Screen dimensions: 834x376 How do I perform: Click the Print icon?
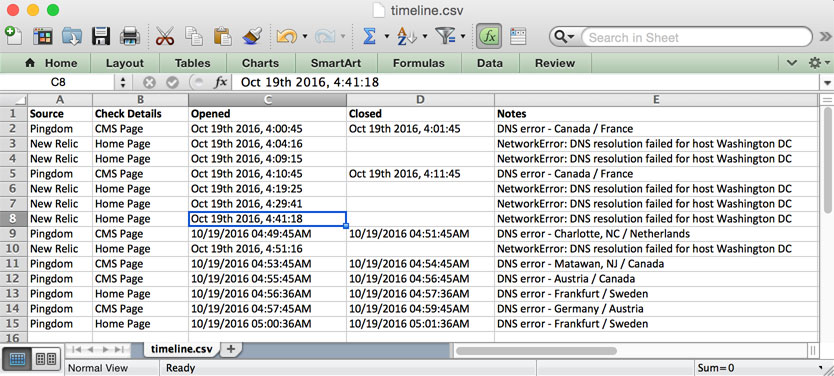coord(129,37)
